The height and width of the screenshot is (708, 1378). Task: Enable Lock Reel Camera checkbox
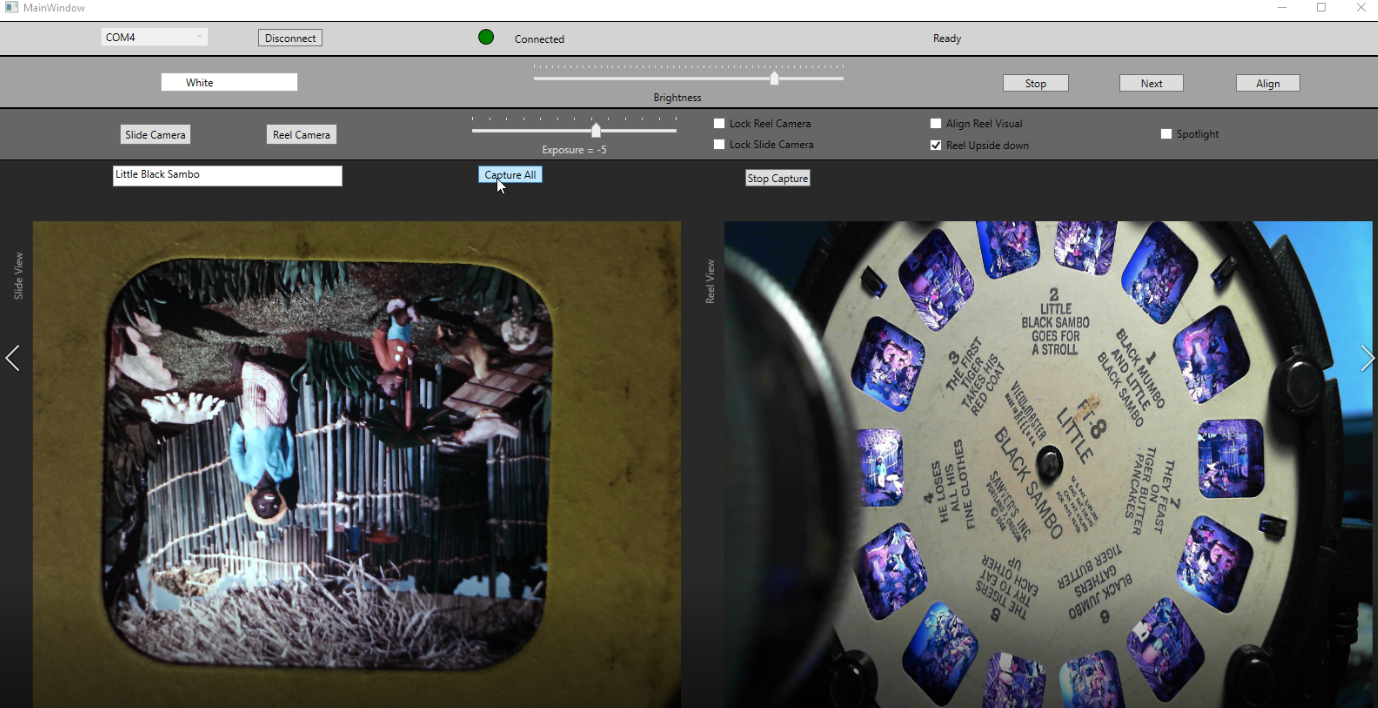click(x=719, y=124)
